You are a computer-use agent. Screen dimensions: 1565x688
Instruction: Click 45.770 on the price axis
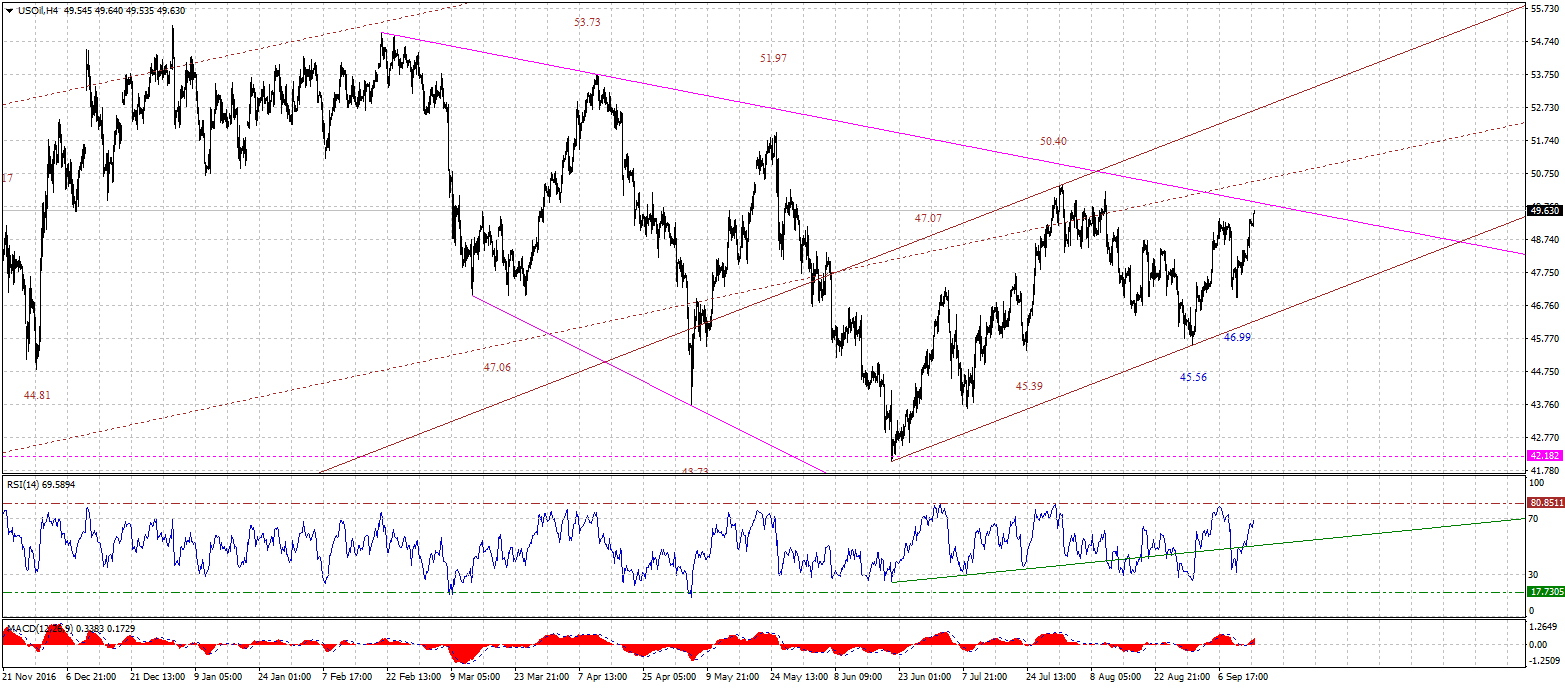(1545, 338)
